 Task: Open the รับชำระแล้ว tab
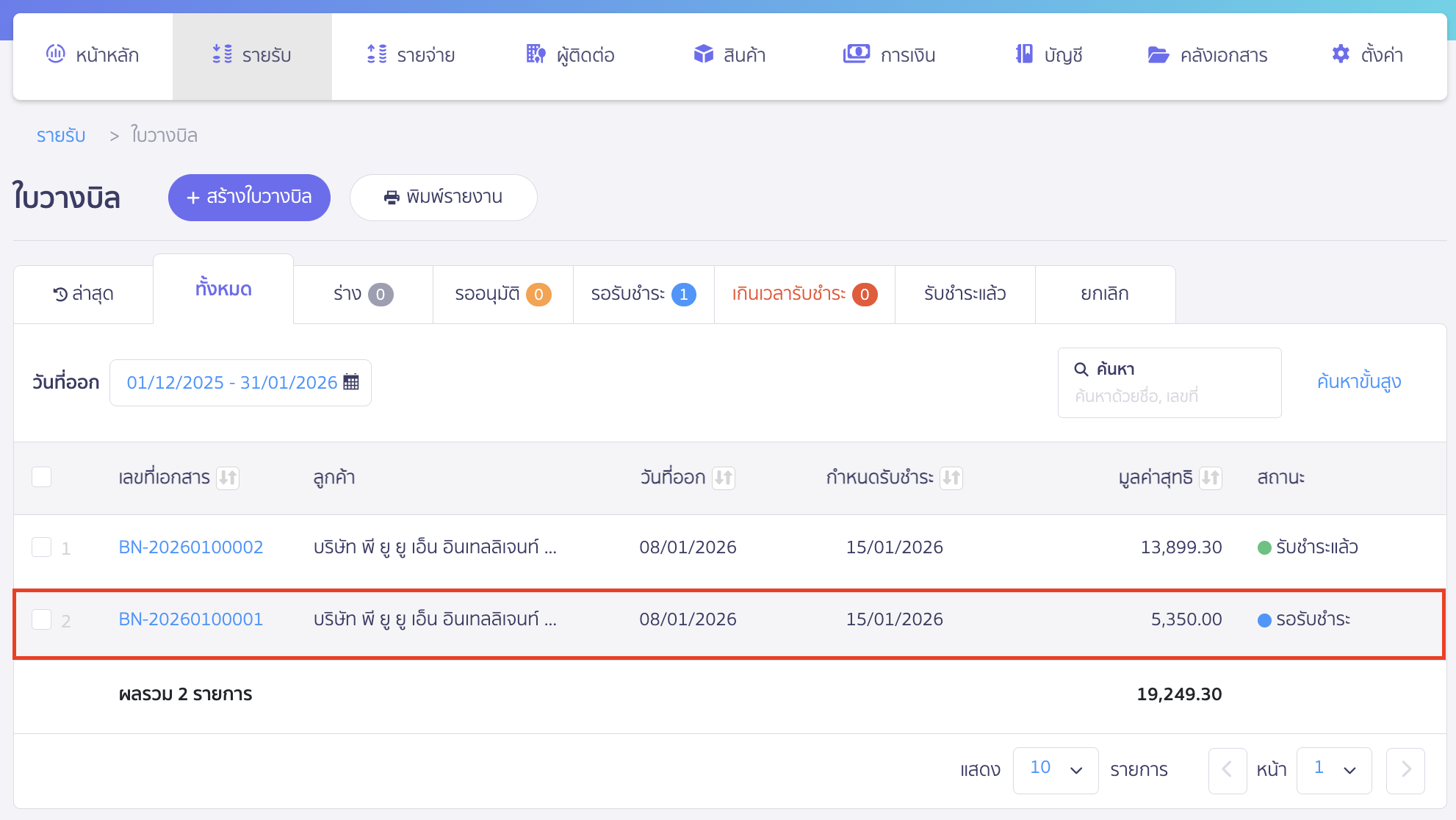(x=965, y=294)
